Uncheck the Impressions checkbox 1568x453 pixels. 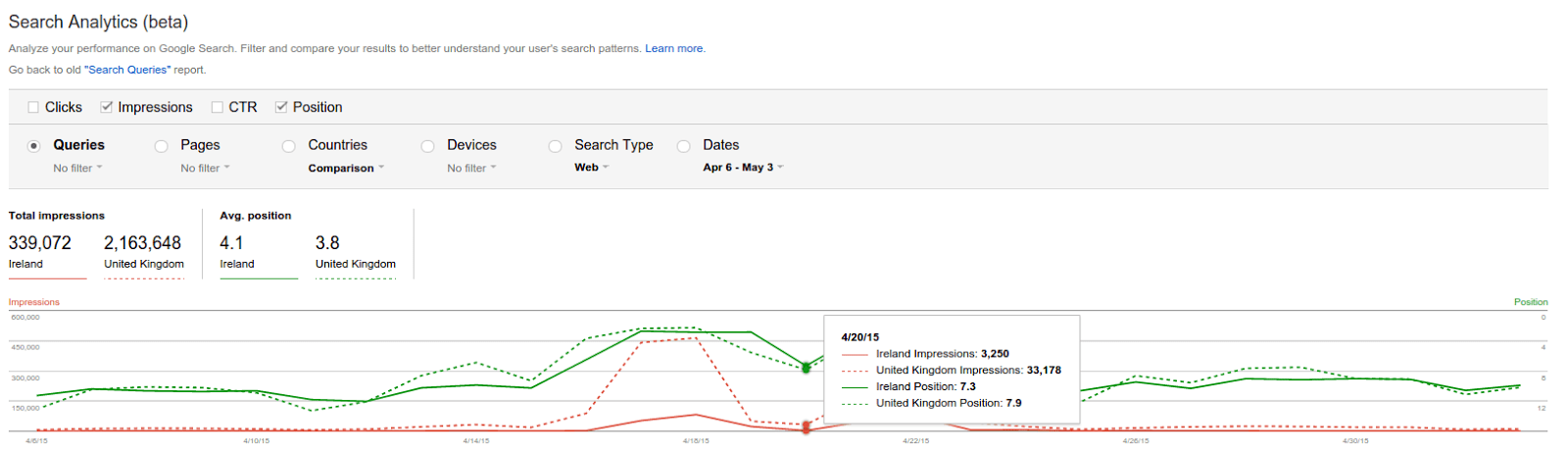coord(107,107)
